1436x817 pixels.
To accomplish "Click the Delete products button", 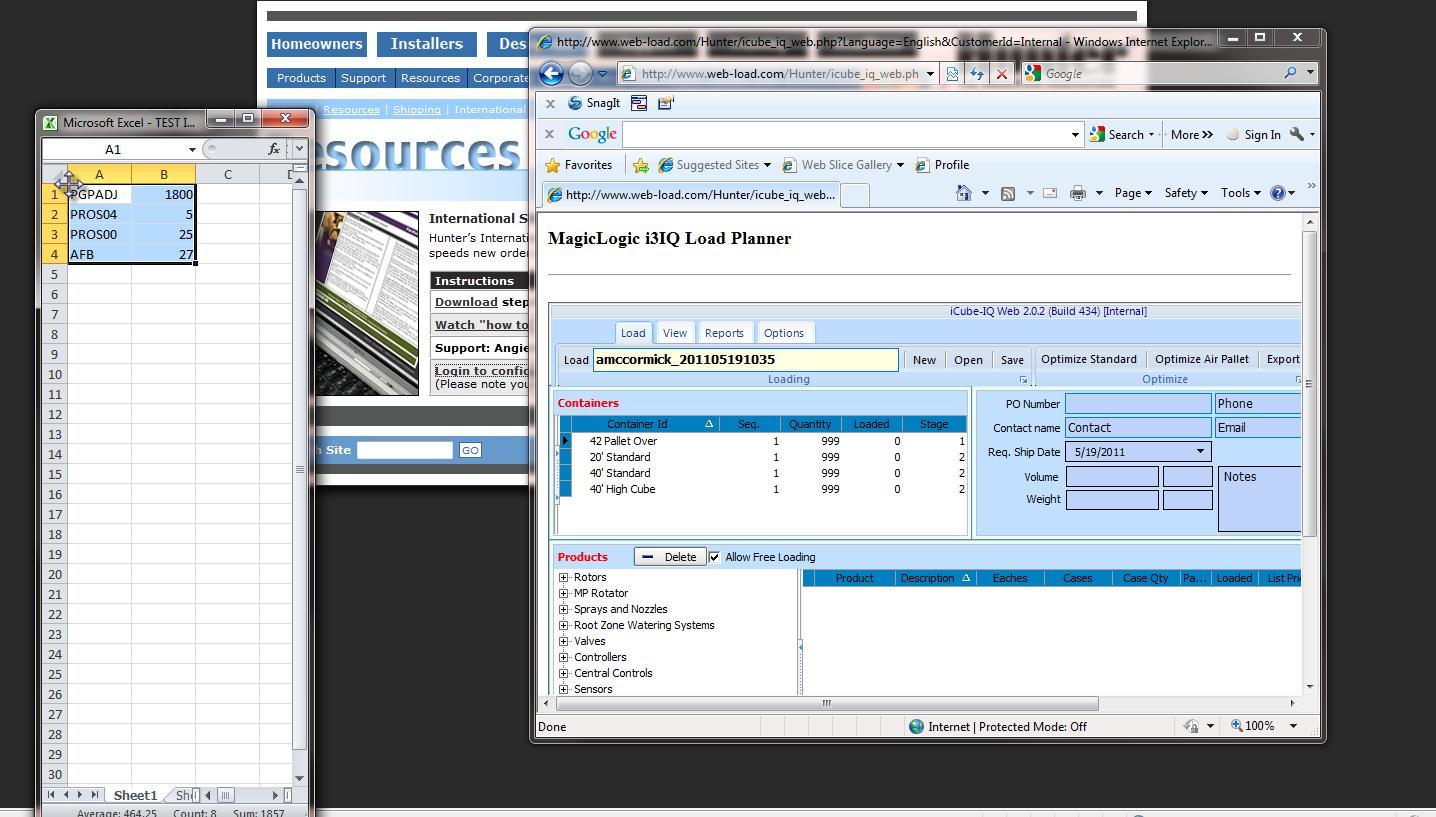I will (x=670, y=557).
